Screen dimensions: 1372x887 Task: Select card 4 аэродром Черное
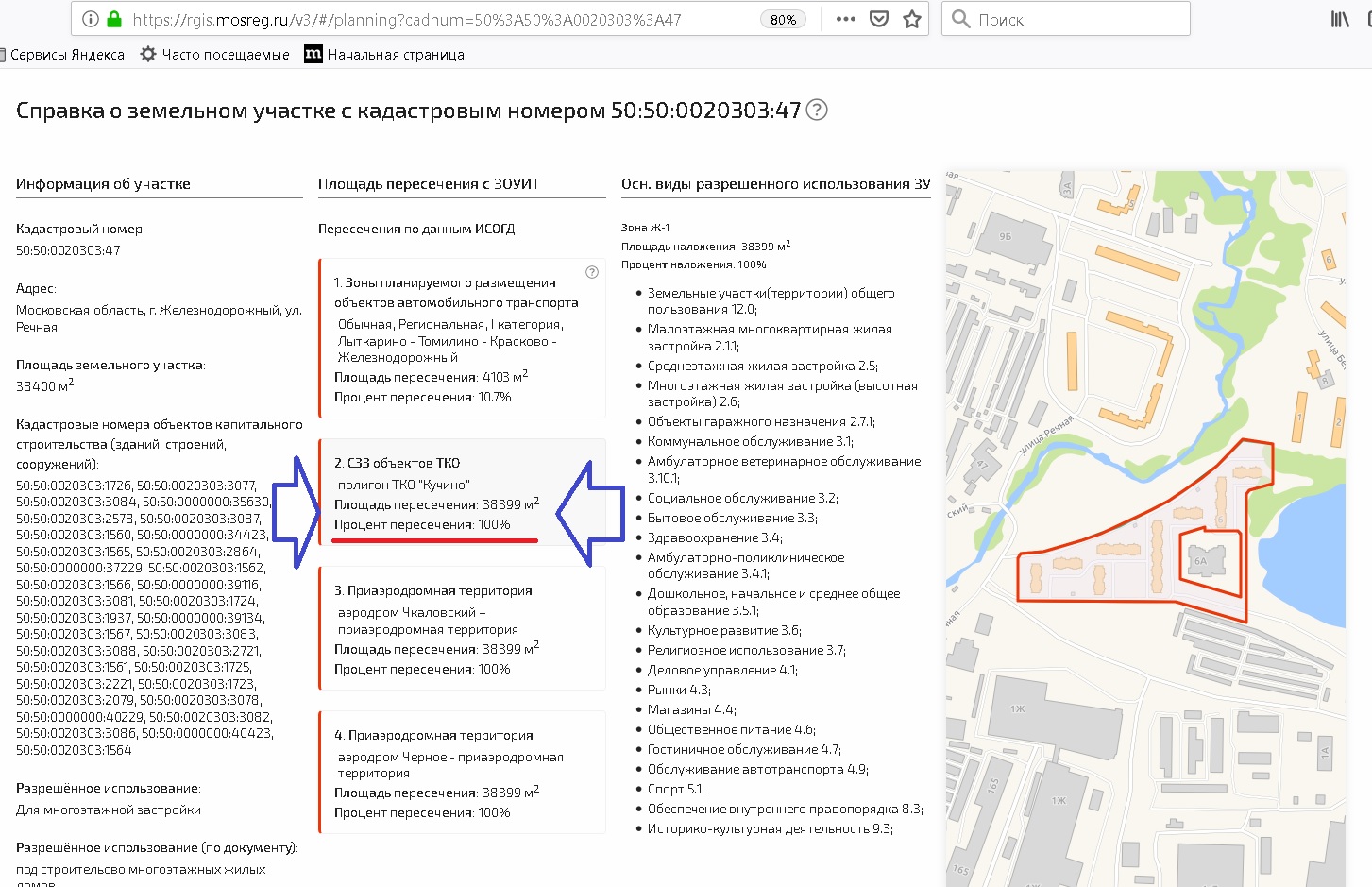pos(463,773)
